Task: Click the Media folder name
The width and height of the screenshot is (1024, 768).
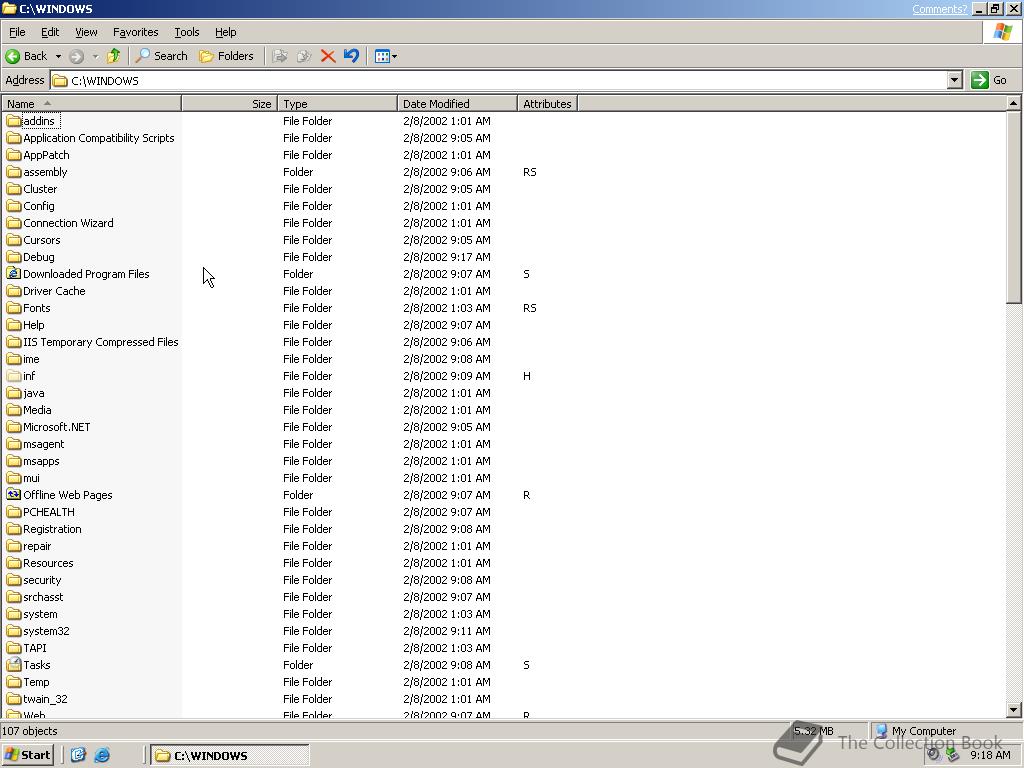Action: (37, 410)
